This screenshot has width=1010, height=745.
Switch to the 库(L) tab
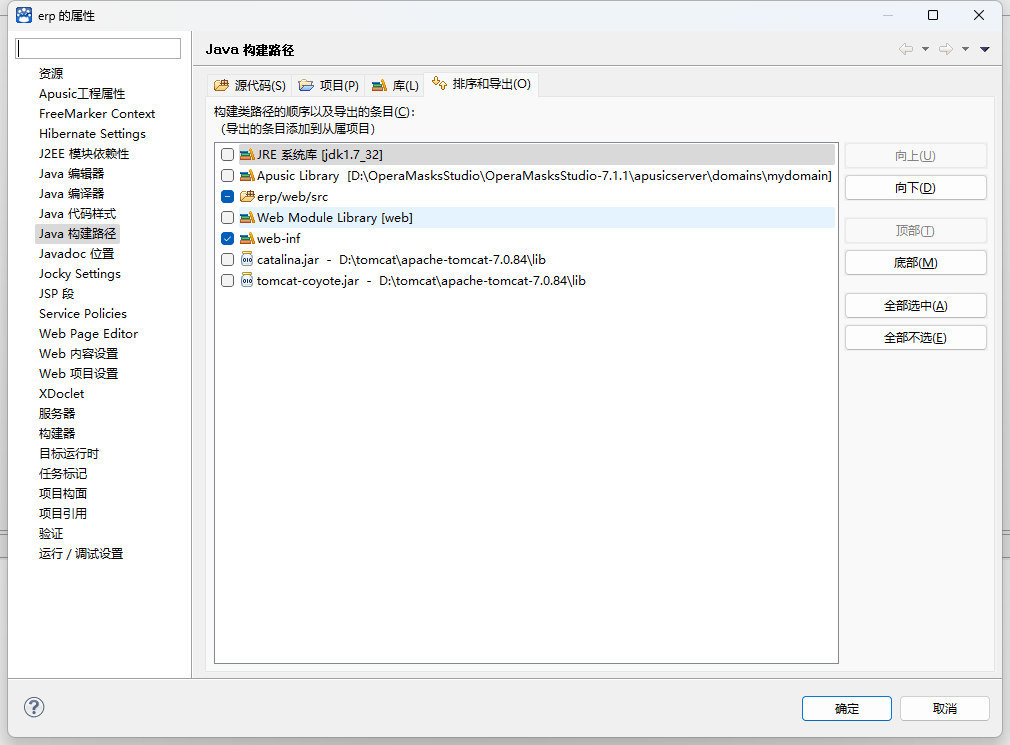[395, 86]
